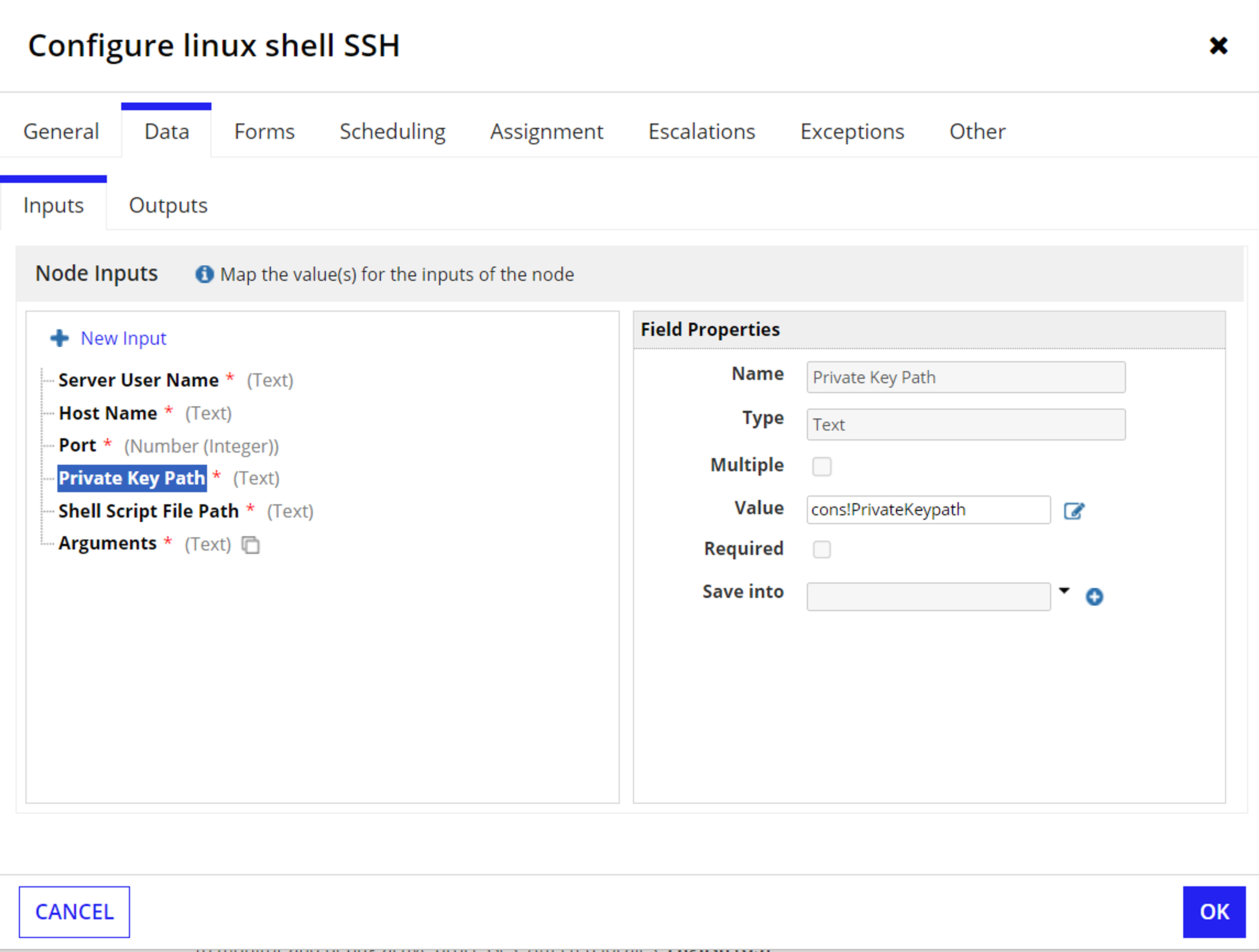Switch to the Escalations tab
Screen dimensions: 1259x952
701,132
